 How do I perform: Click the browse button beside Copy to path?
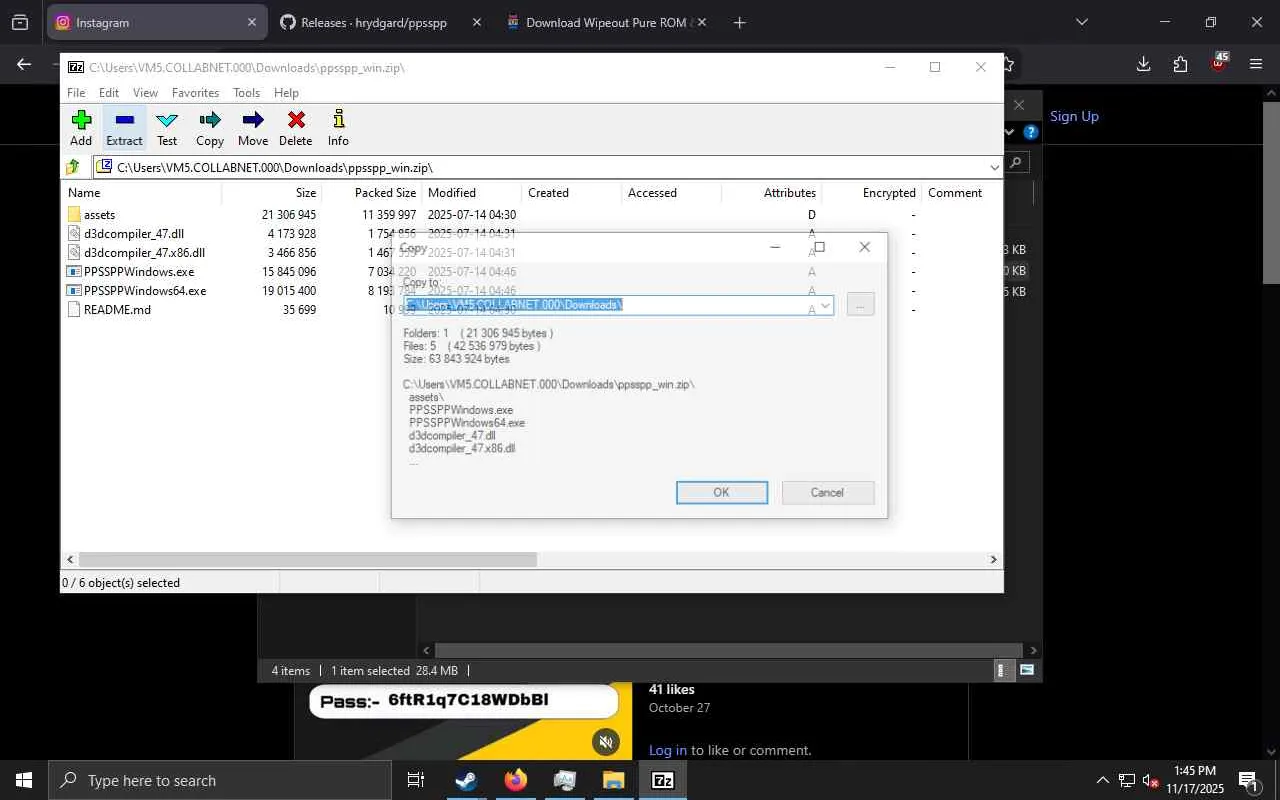tap(860, 304)
